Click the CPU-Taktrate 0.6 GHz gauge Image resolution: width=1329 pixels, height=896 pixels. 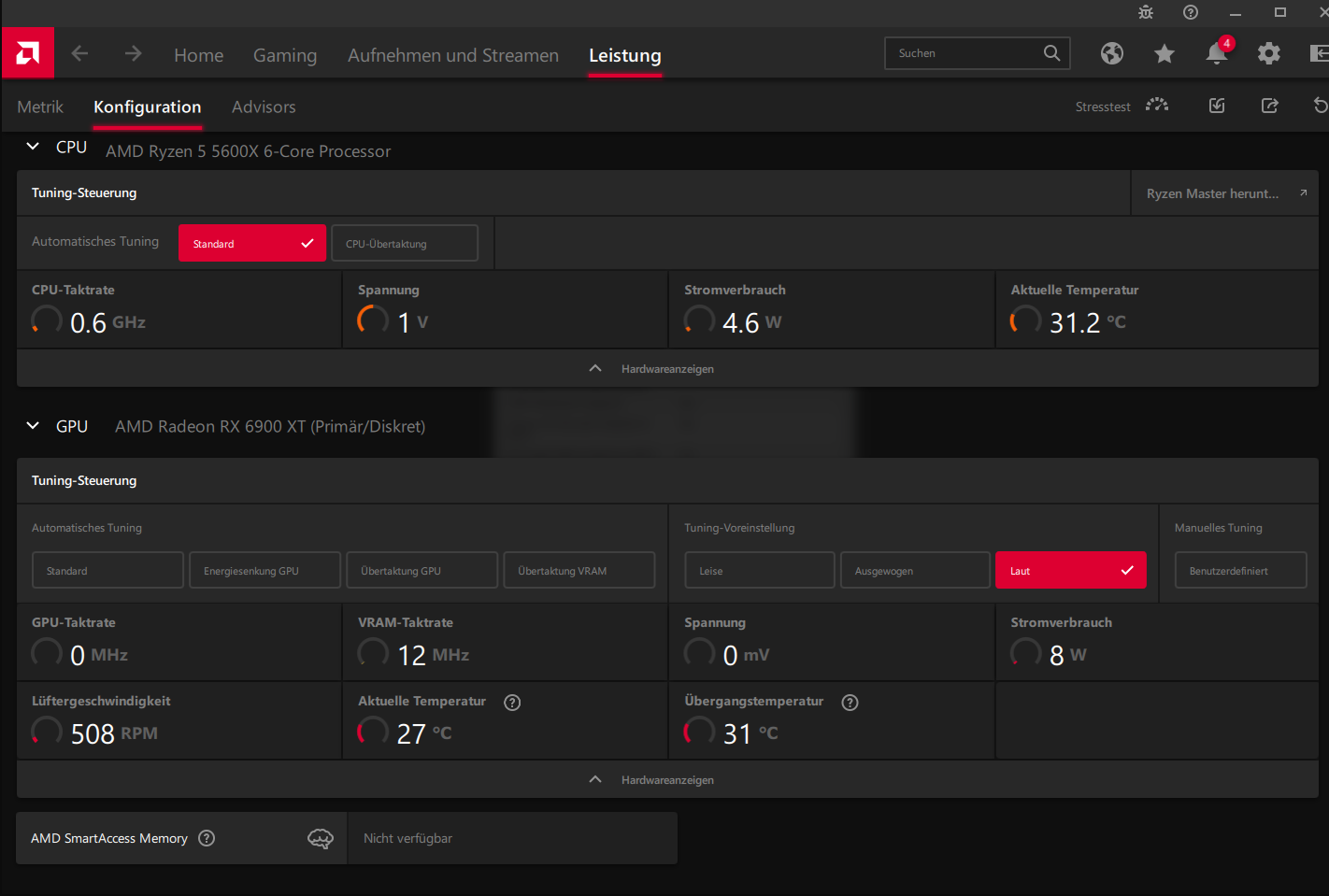click(47, 320)
